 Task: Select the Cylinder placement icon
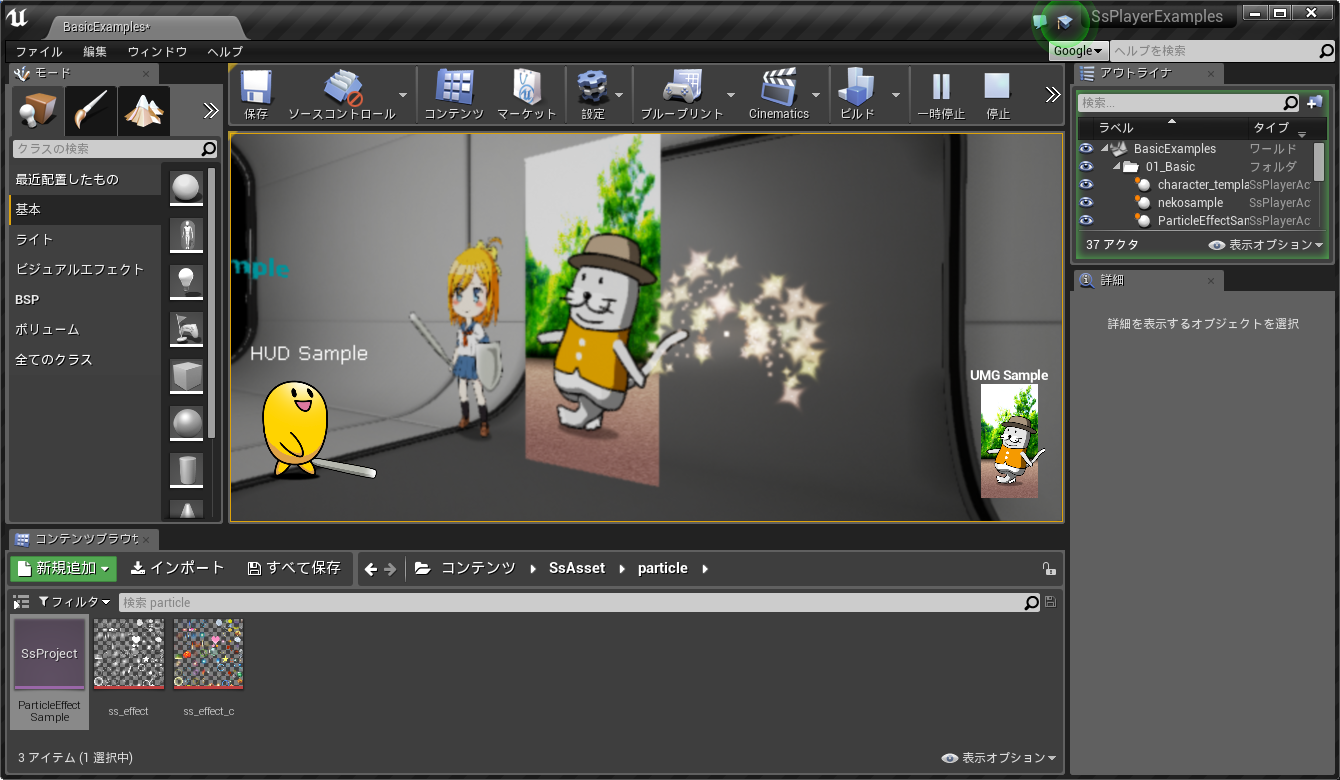pyautogui.click(x=187, y=470)
